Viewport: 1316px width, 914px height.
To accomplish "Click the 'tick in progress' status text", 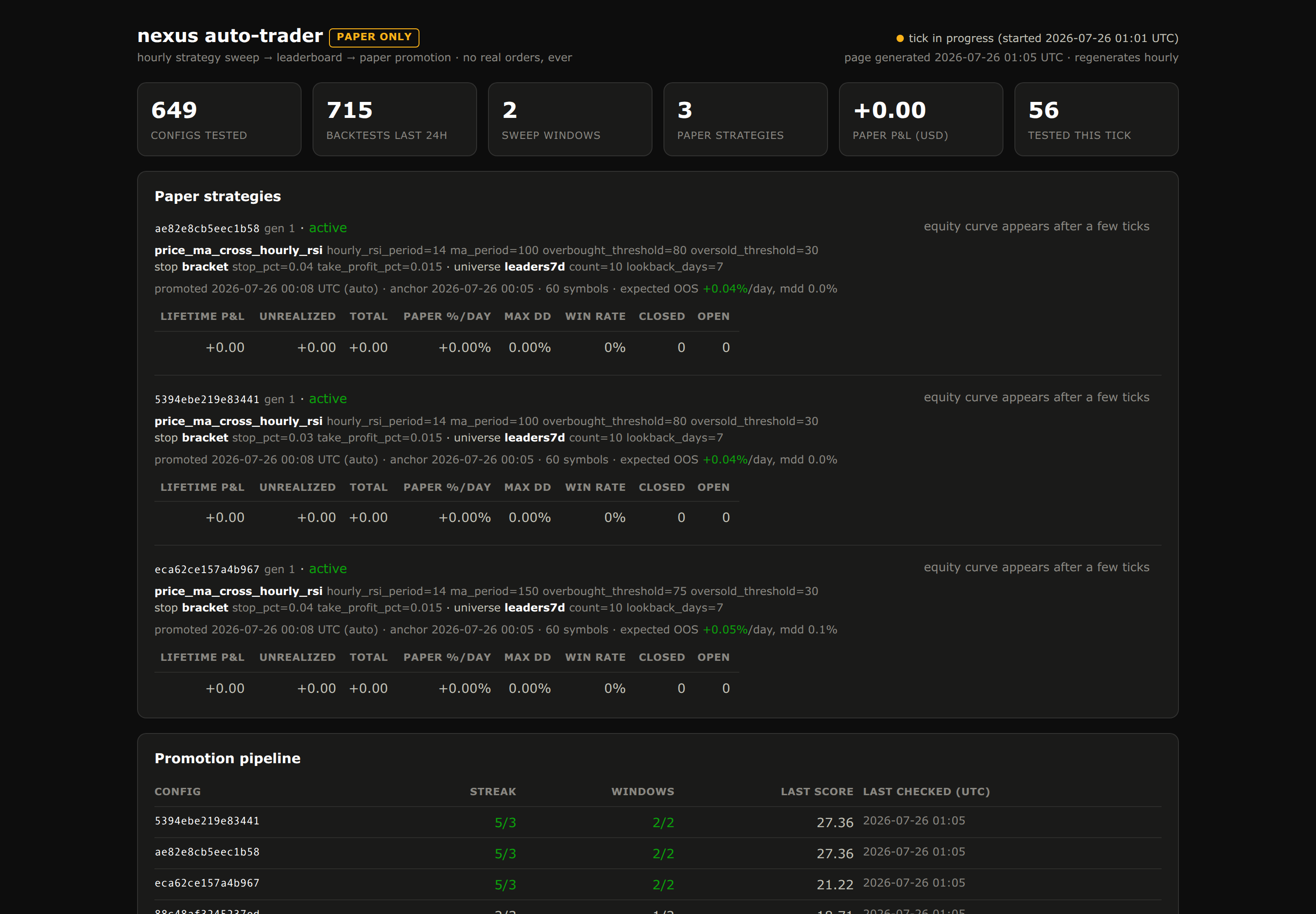I will (1043, 38).
